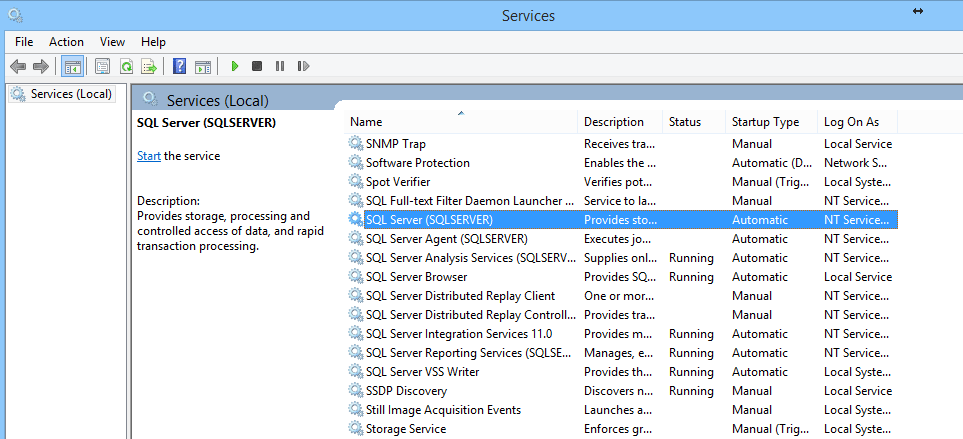Image resolution: width=963 pixels, height=439 pixels.
Task: Toggle Show/Hide Console Tree toolbar button
Action: point(72,66)
